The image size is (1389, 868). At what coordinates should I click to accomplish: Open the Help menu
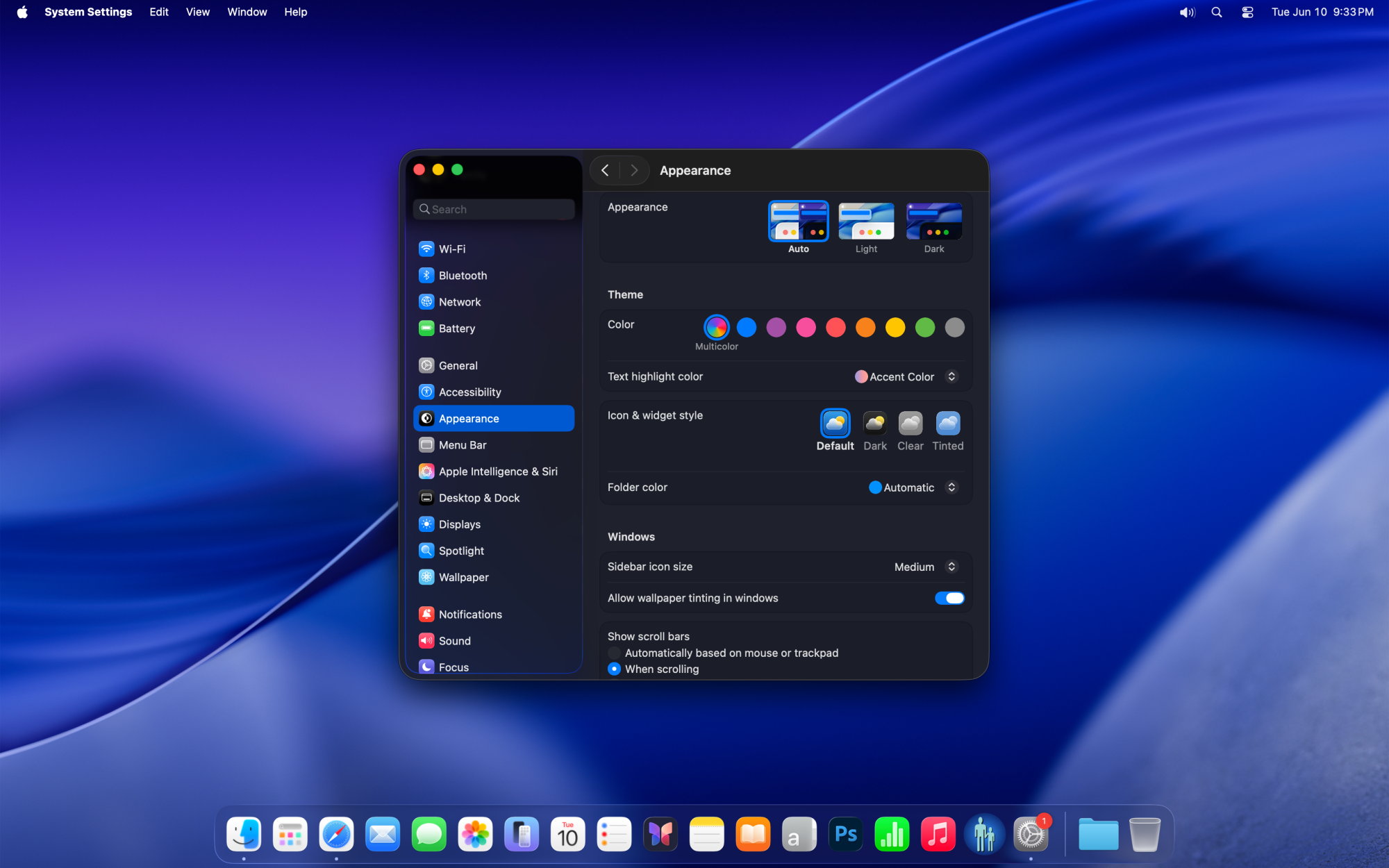pos(295,12)
